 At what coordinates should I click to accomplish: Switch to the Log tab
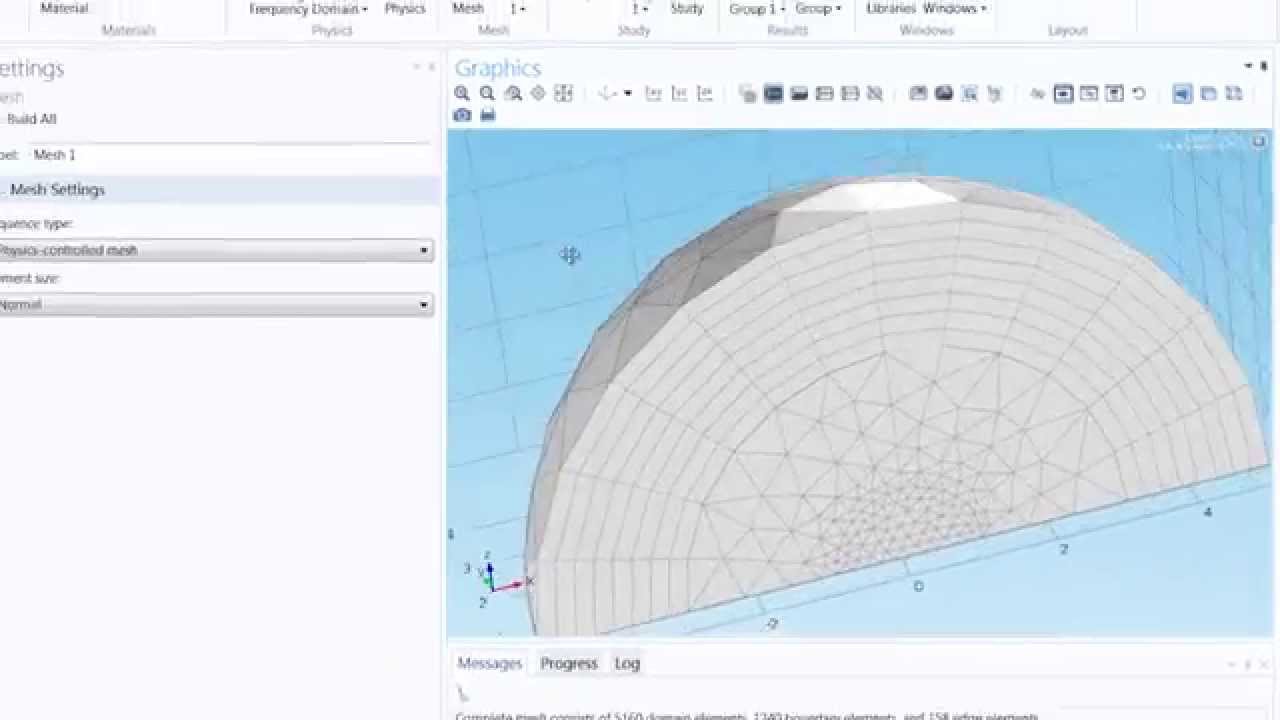[x=627, y=663]
